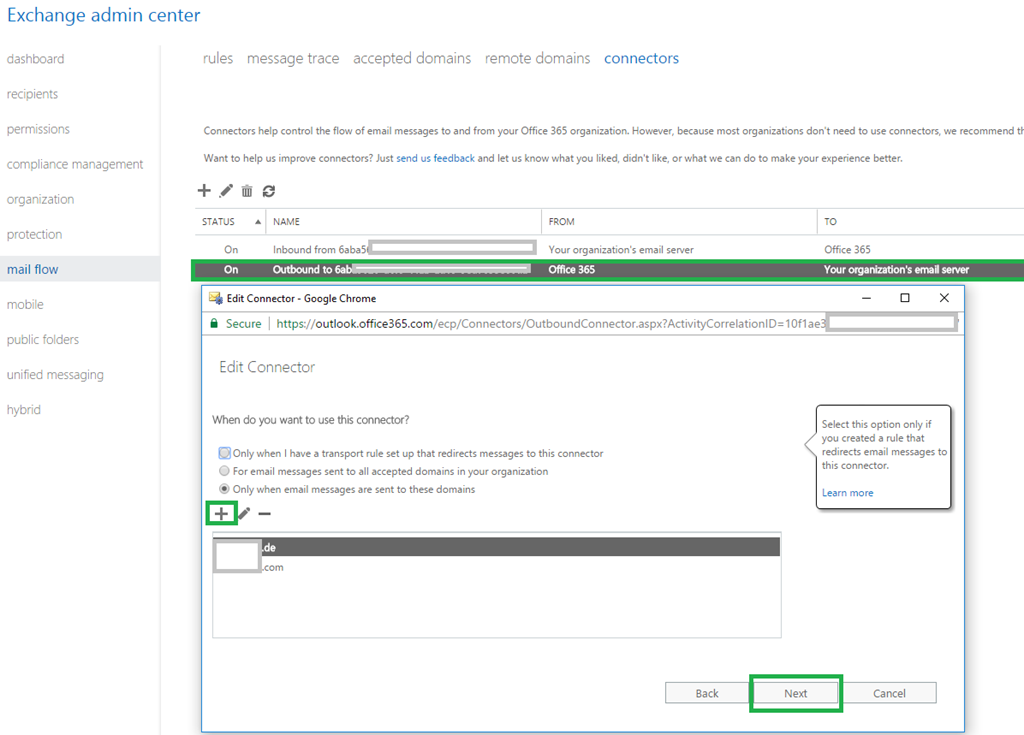Open the rules tab
This screenshot has width=1024, height=735.
pos(218,58)
